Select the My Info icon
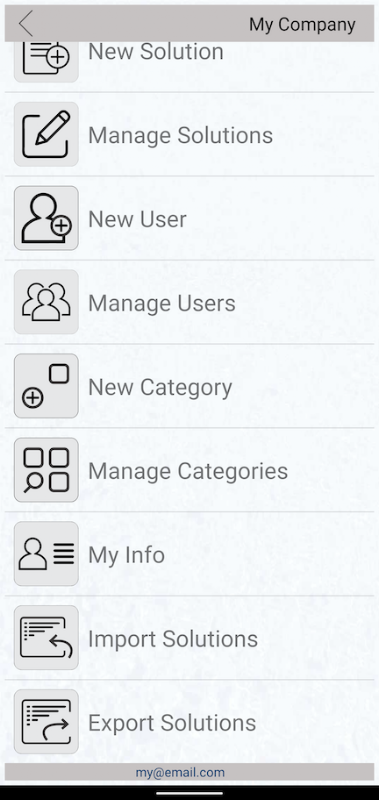The width and height of the screenshot is (379, 800). (x=46, y=554)
